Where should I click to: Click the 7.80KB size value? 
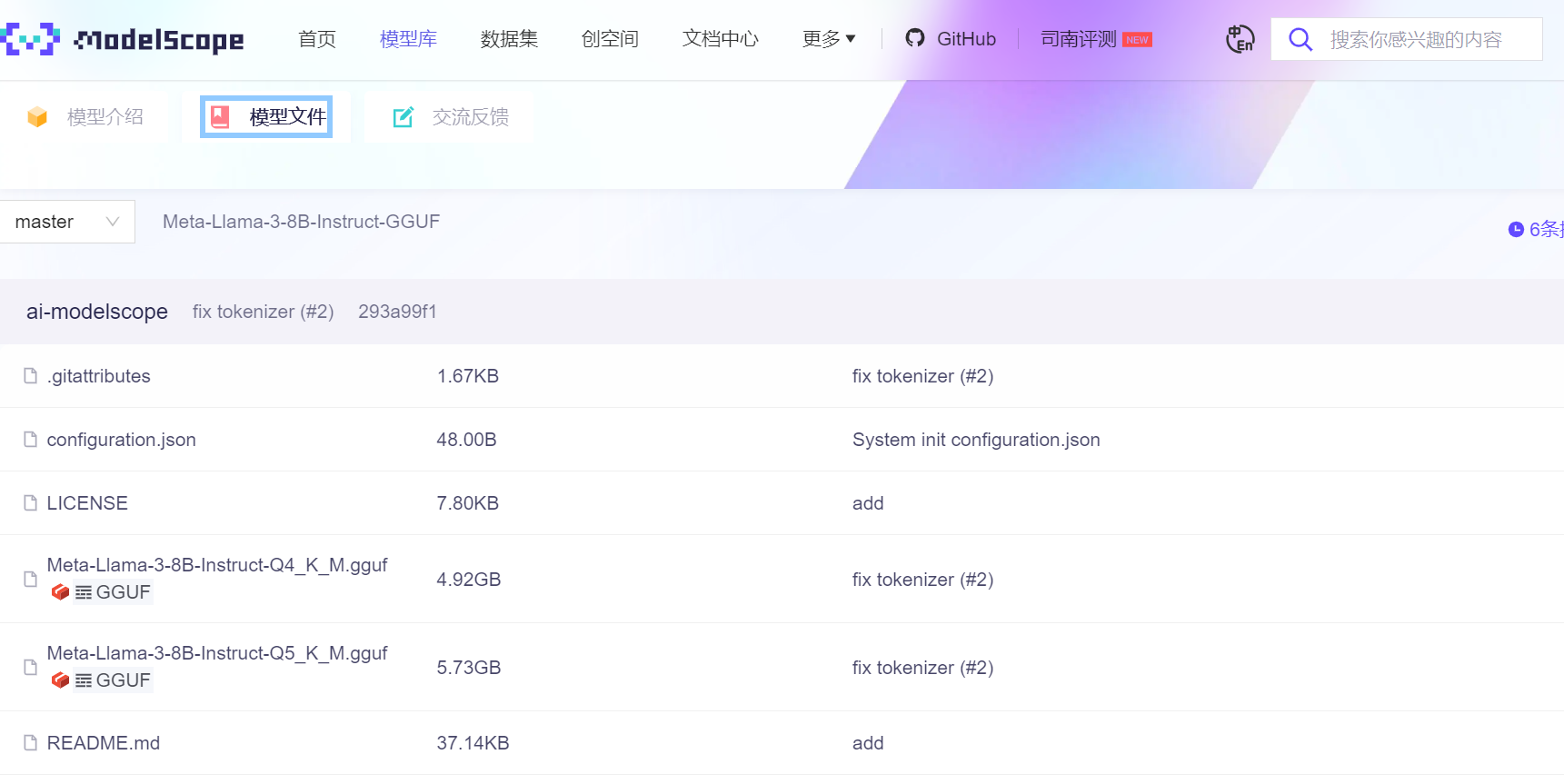468,503
